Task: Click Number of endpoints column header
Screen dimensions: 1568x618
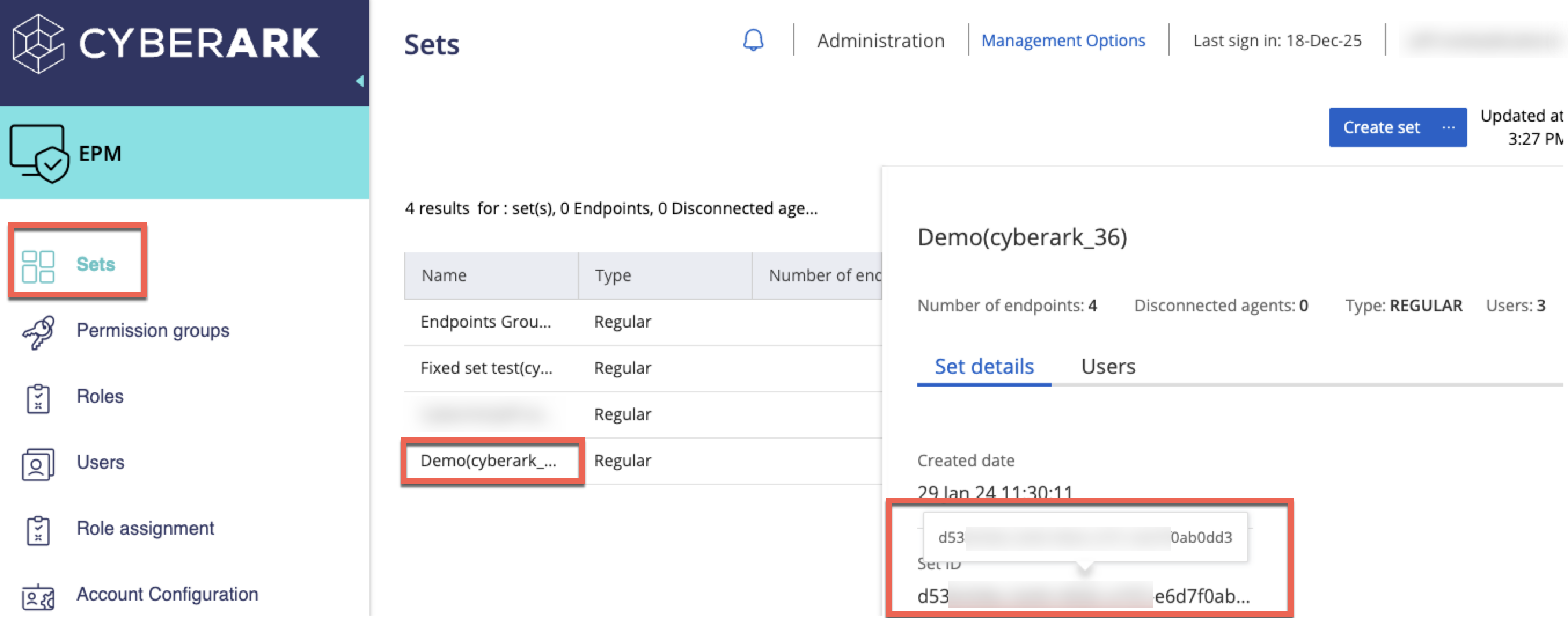Action: pos(817,275)
